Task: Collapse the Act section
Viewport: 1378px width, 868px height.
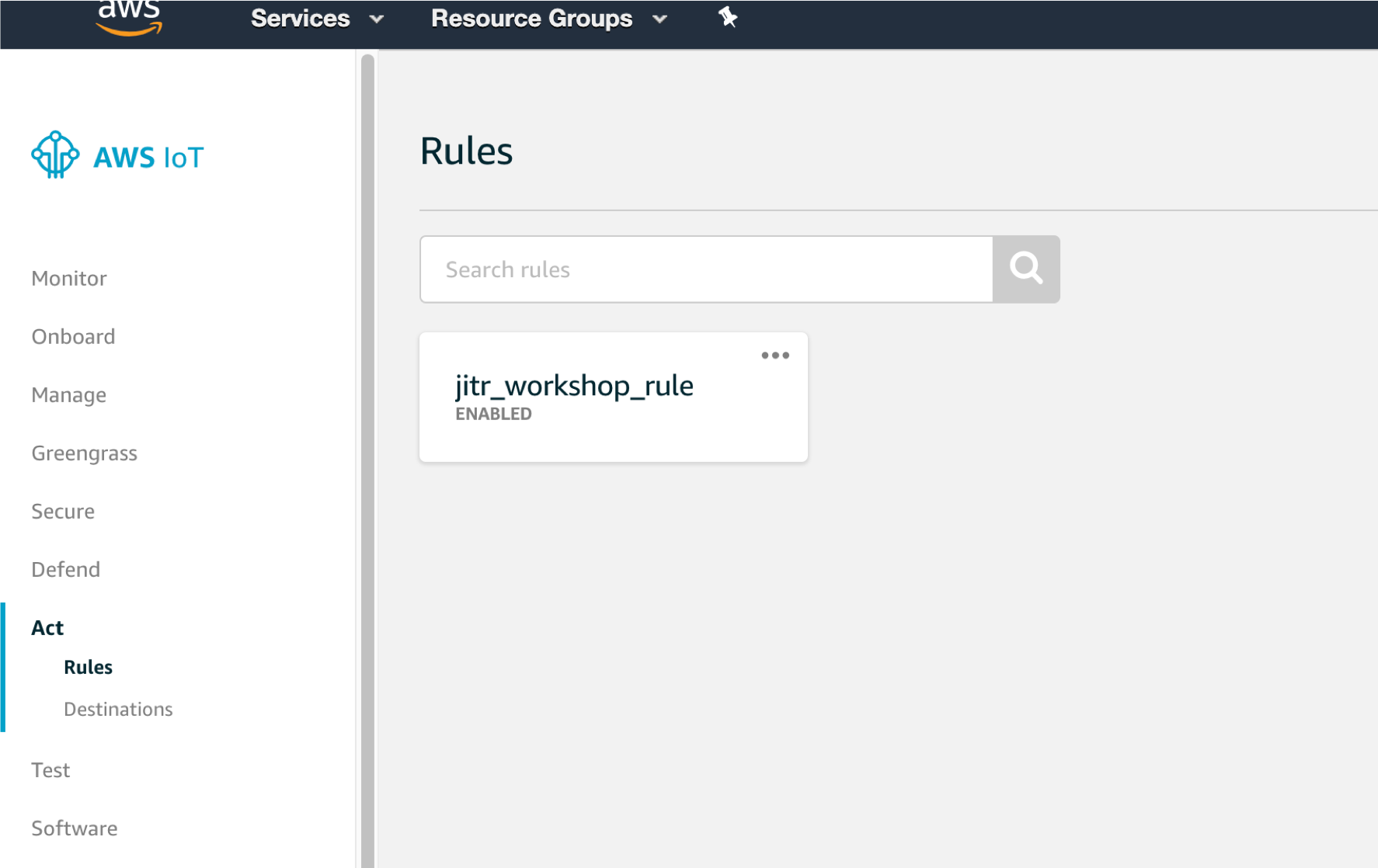Action: (x=47, y=628)
